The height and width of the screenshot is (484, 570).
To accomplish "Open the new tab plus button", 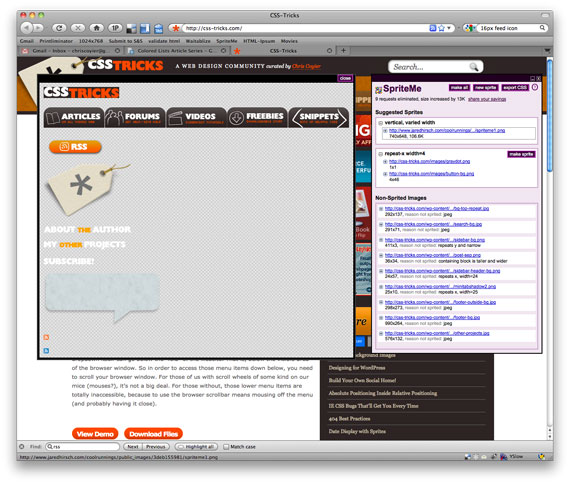I will pyautogui.click(x=343, y=51).
